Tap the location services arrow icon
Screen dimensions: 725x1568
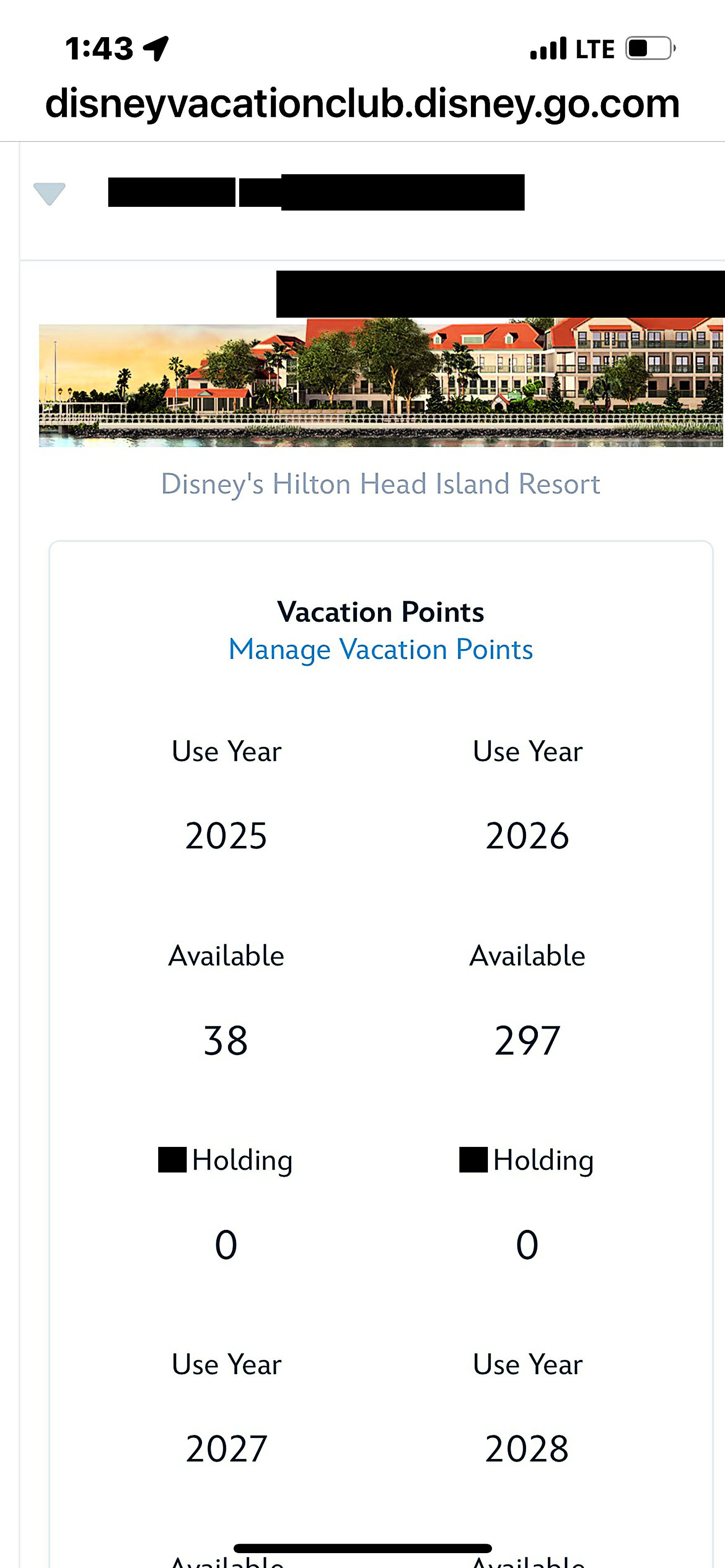[156, 49]
